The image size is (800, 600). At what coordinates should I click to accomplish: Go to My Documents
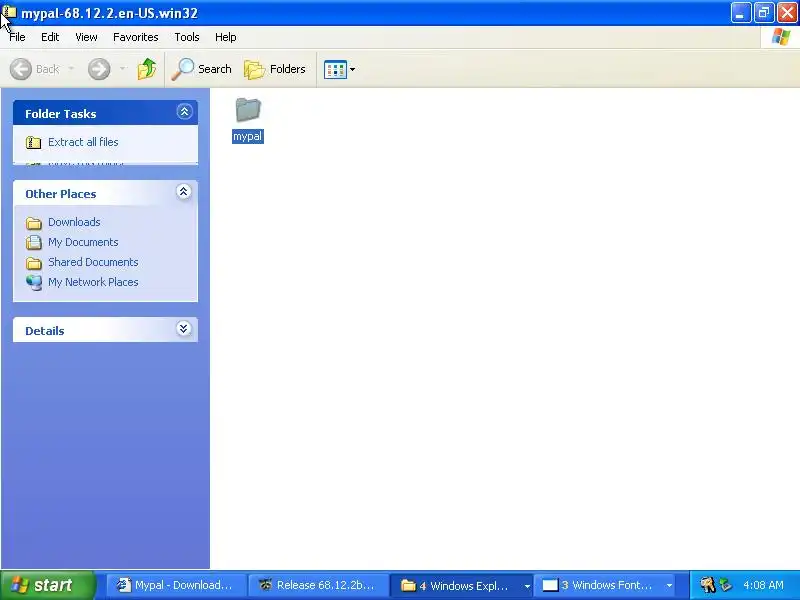(83, 242)
